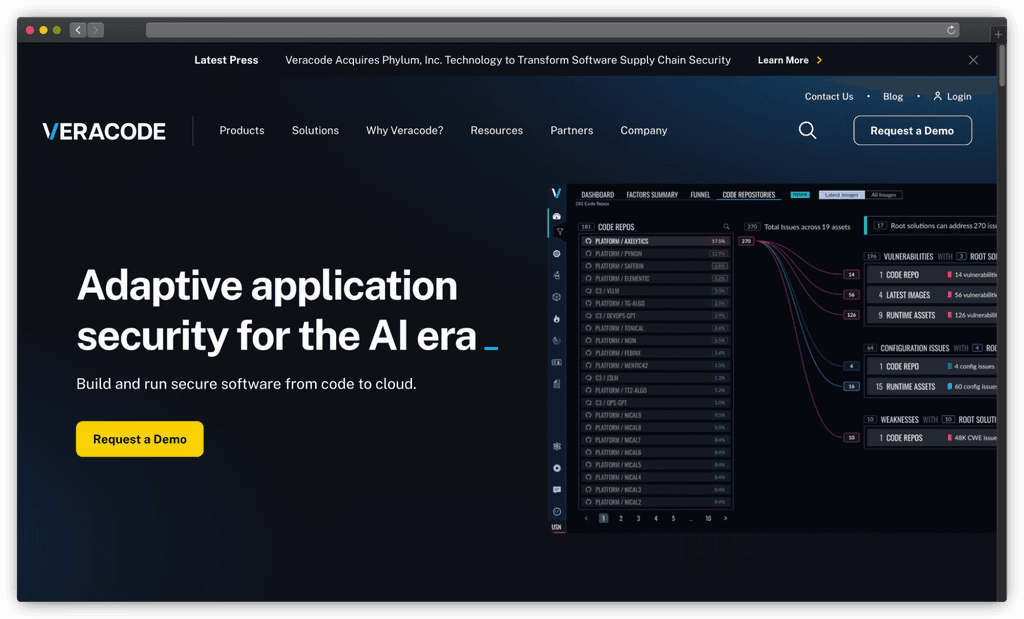Switch to the Funnel tab
The height and width of the screenshot is (619, 1024).
point(700,194)
